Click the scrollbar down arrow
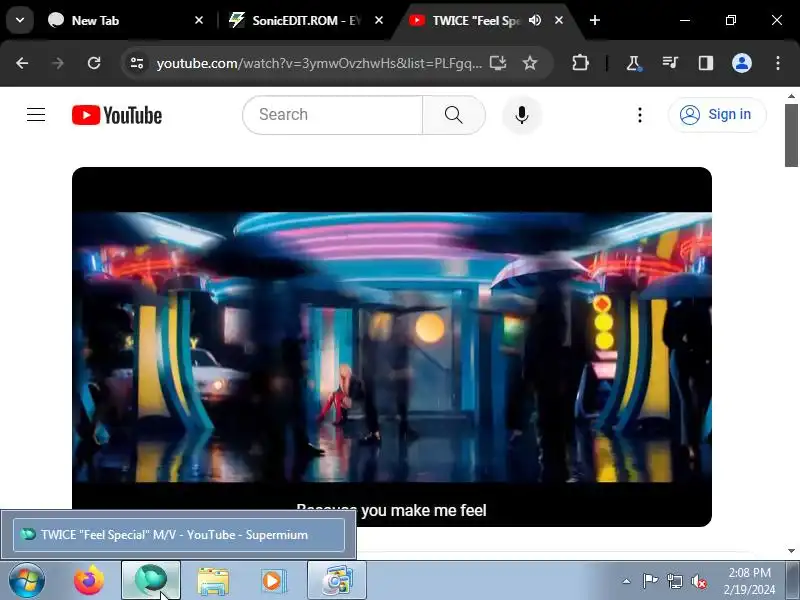800x600 pixels. [x=791, y=551]
